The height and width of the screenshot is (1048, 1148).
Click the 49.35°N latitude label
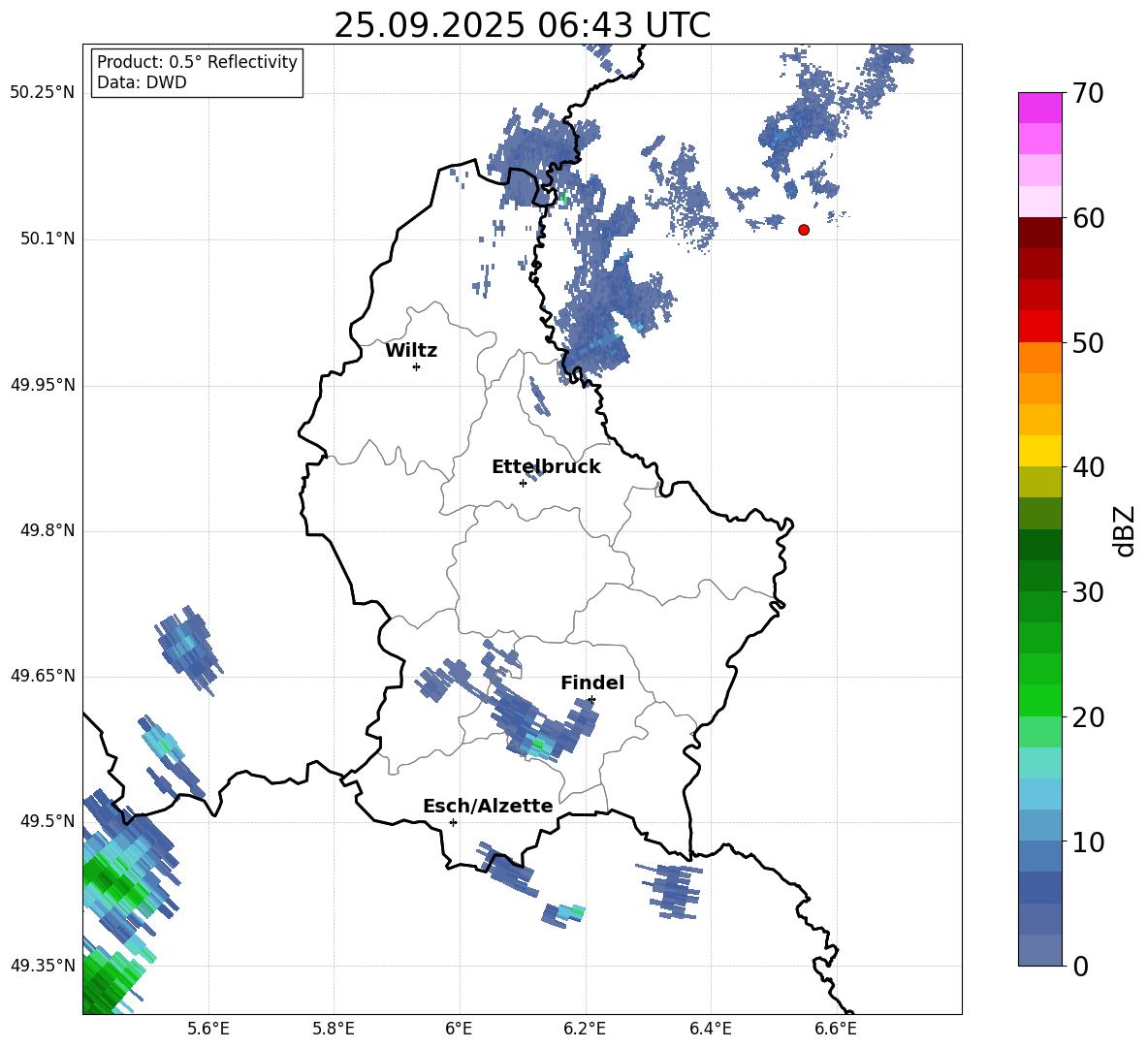(43, 966)
